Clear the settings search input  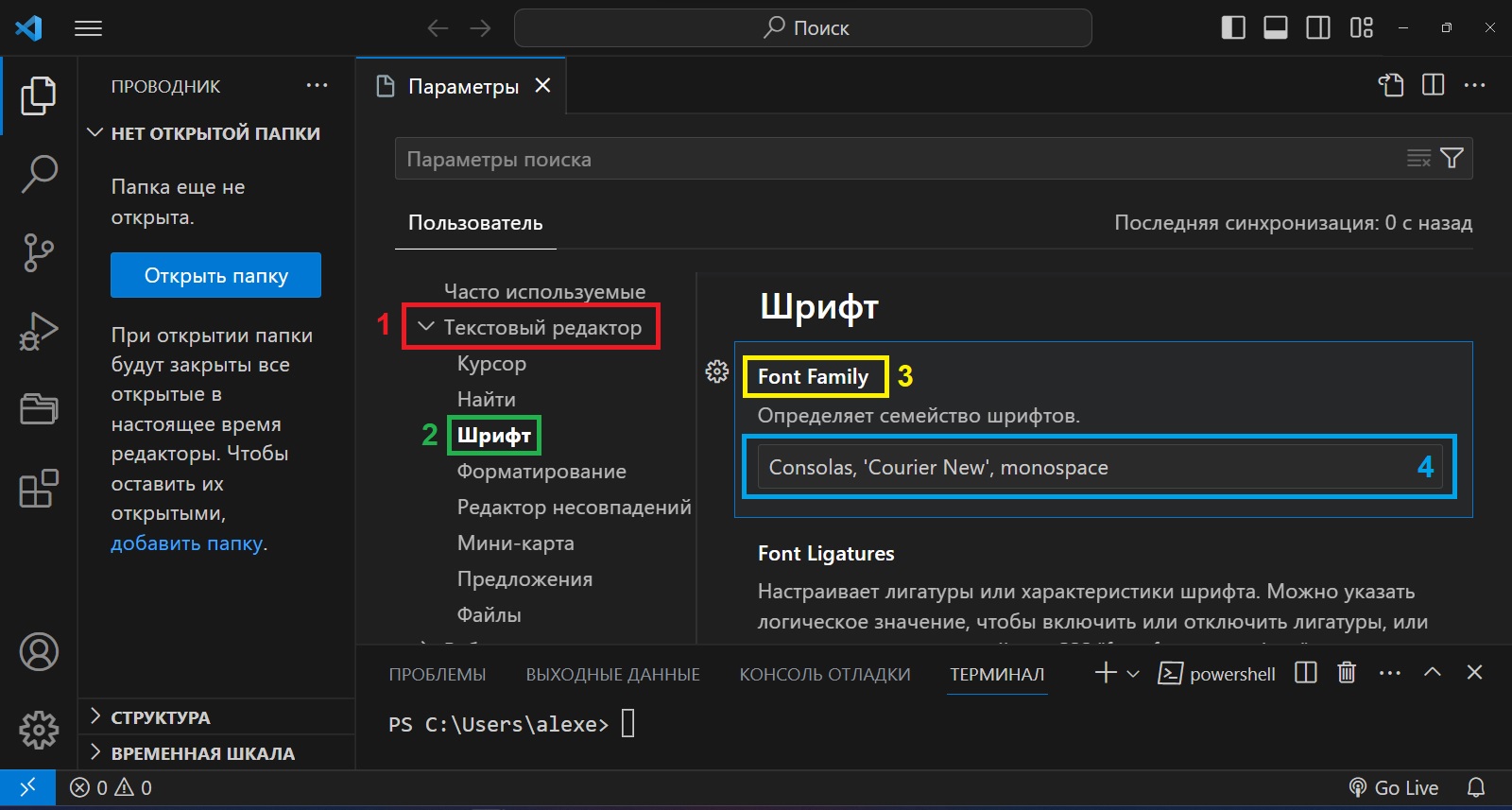pyautogui.click(x=1418, y=159)
